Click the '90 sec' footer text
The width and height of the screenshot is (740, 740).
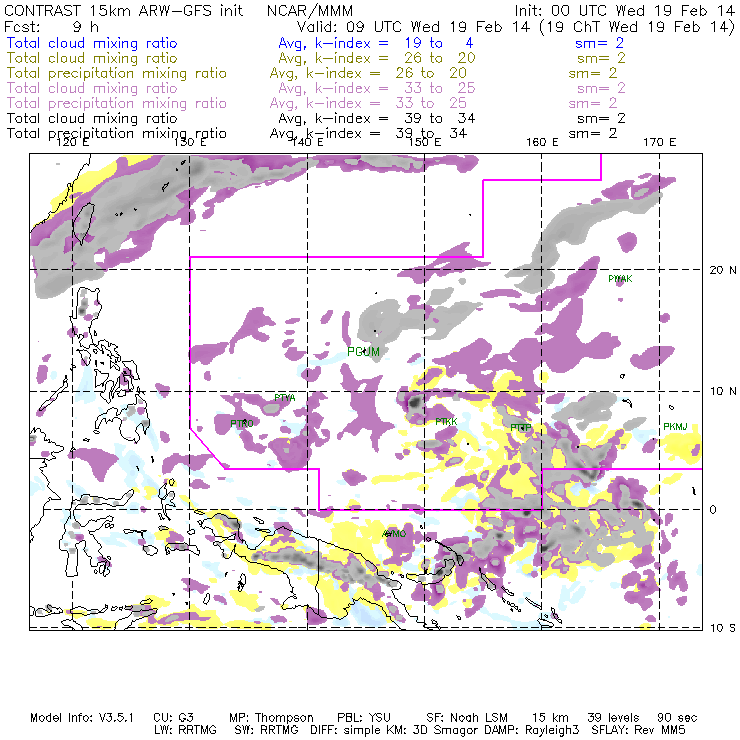[677, 718]
